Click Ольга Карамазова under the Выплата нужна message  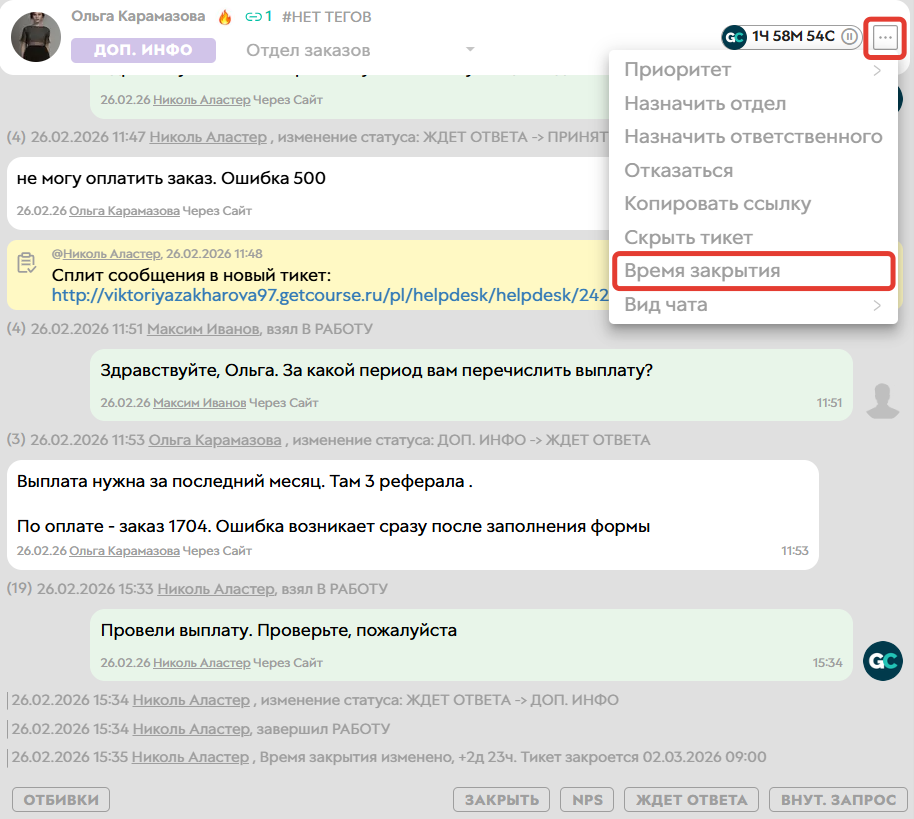(124, 551)
